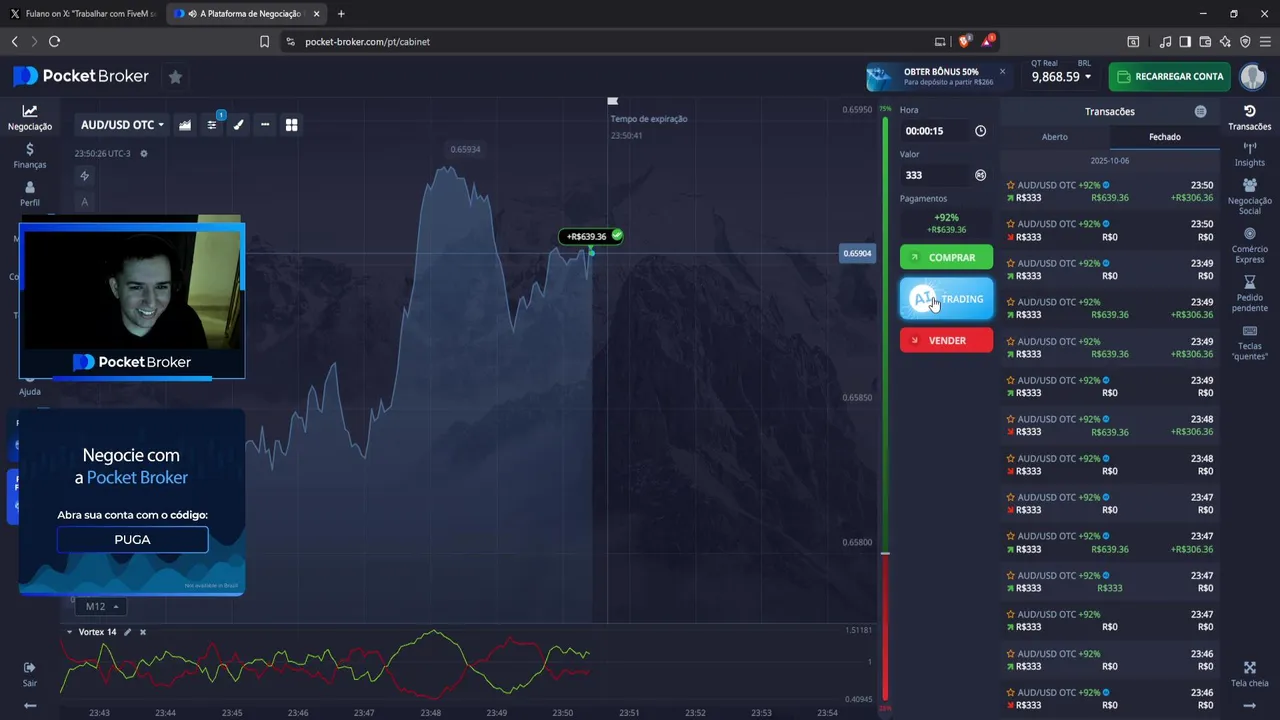Viewport: 1280px width, 720px height.
Task: Launch the AI TRADING button
Action: coord(946,298)
